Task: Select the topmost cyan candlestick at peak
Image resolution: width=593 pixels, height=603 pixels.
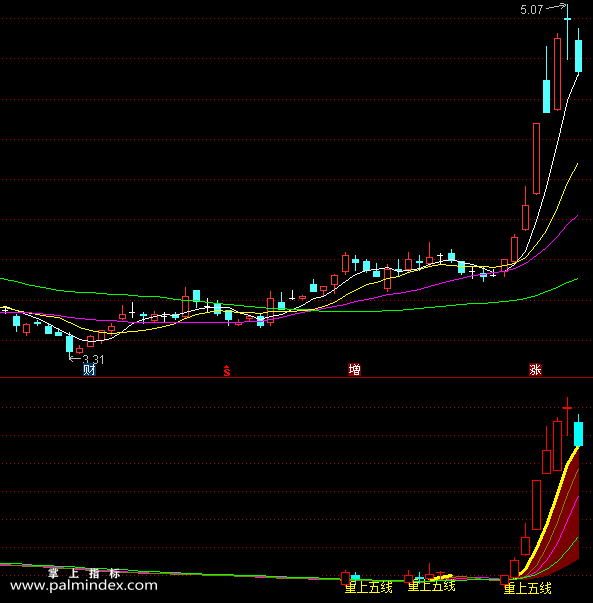Action: pos(567,32)
